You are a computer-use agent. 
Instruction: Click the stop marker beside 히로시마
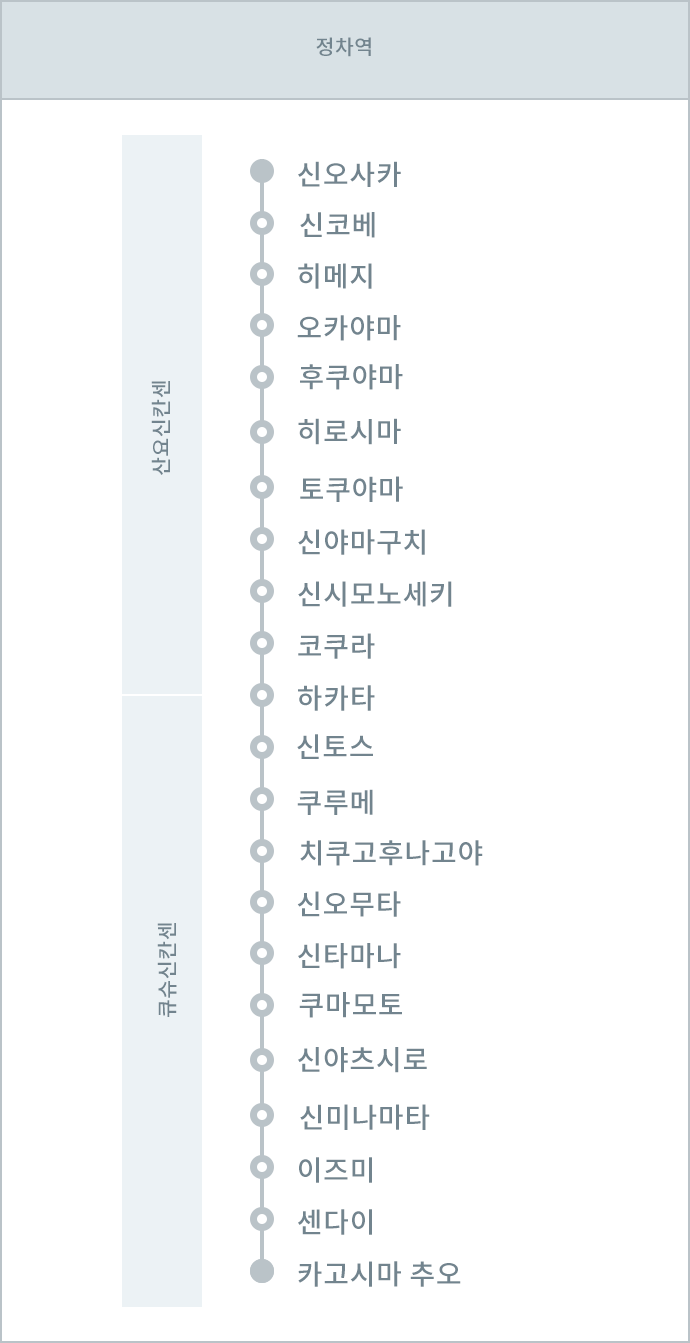[x=262, y=432]
